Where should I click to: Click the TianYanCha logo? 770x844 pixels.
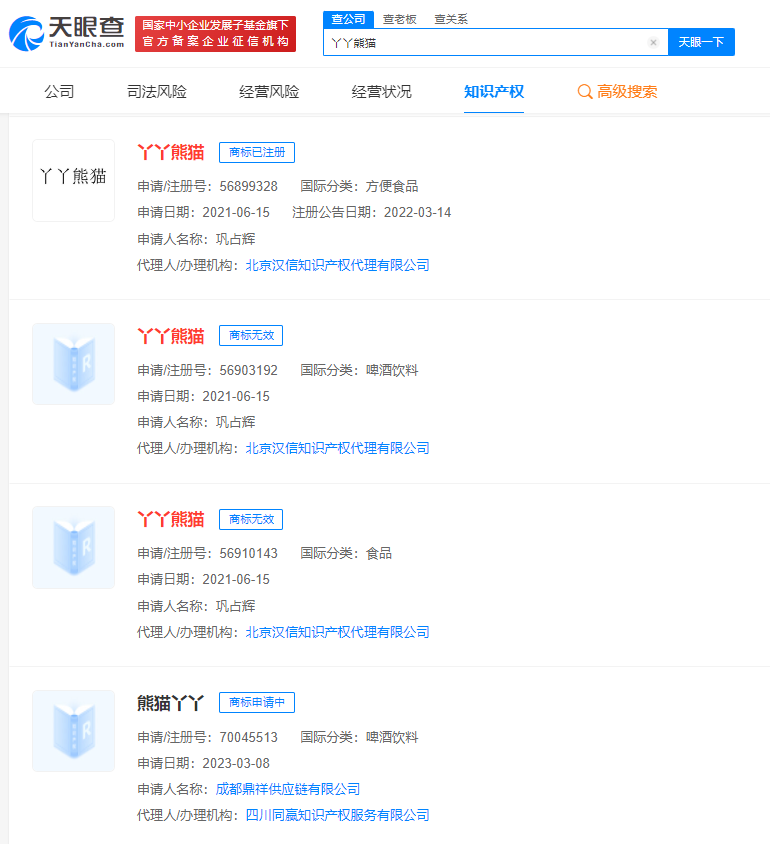click(67, 33)
